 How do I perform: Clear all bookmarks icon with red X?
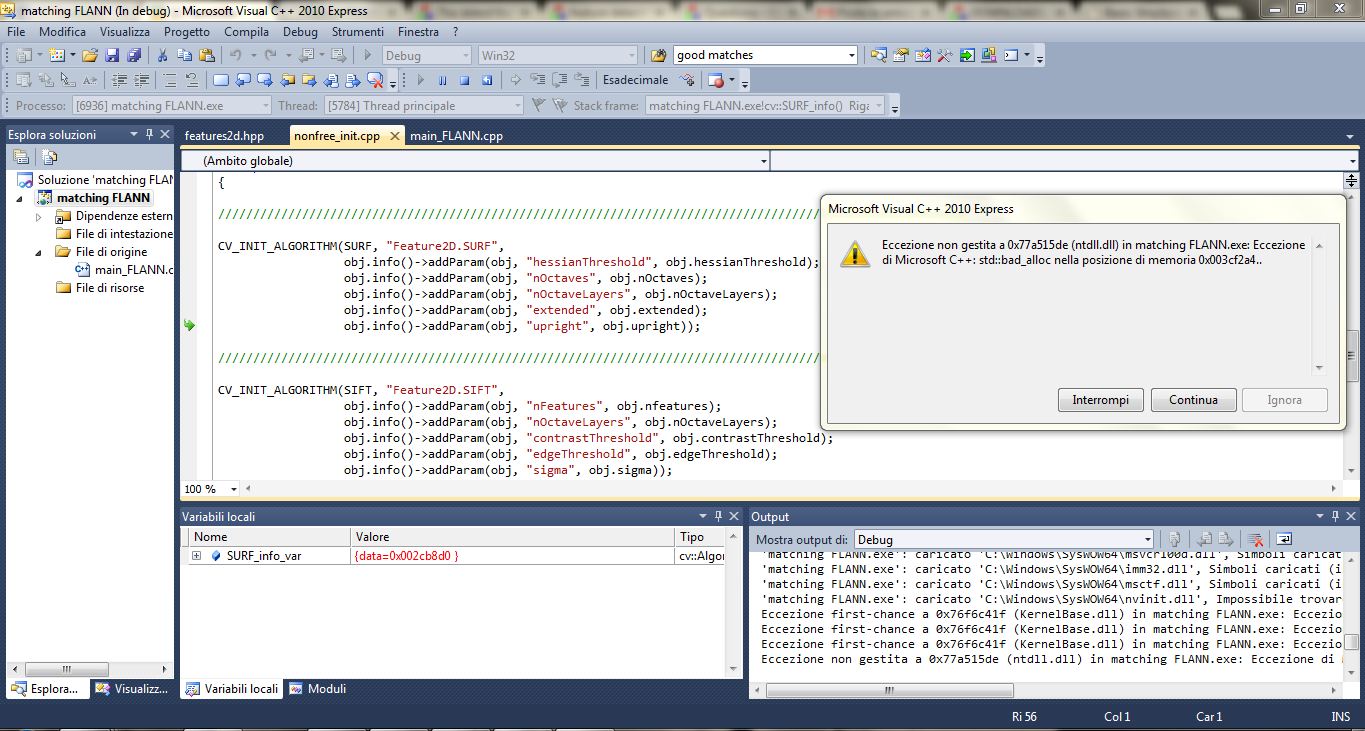[375, 80]
